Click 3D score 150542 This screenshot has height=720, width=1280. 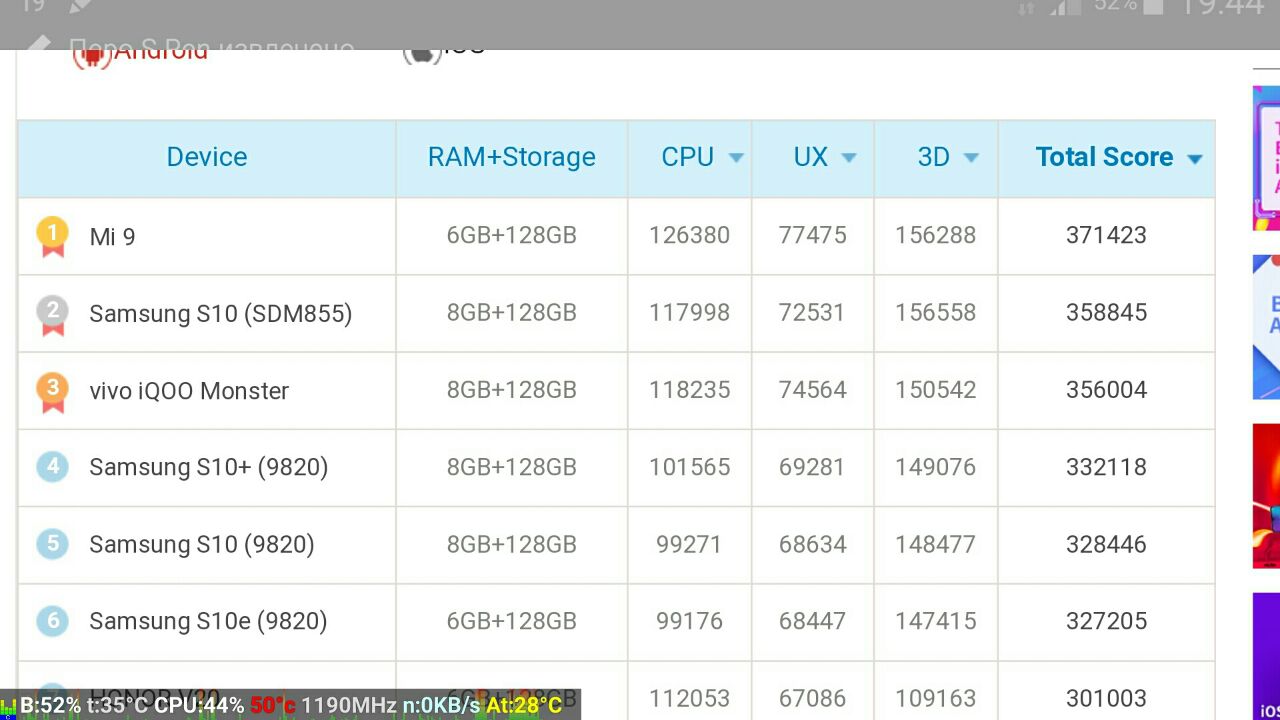935,389
